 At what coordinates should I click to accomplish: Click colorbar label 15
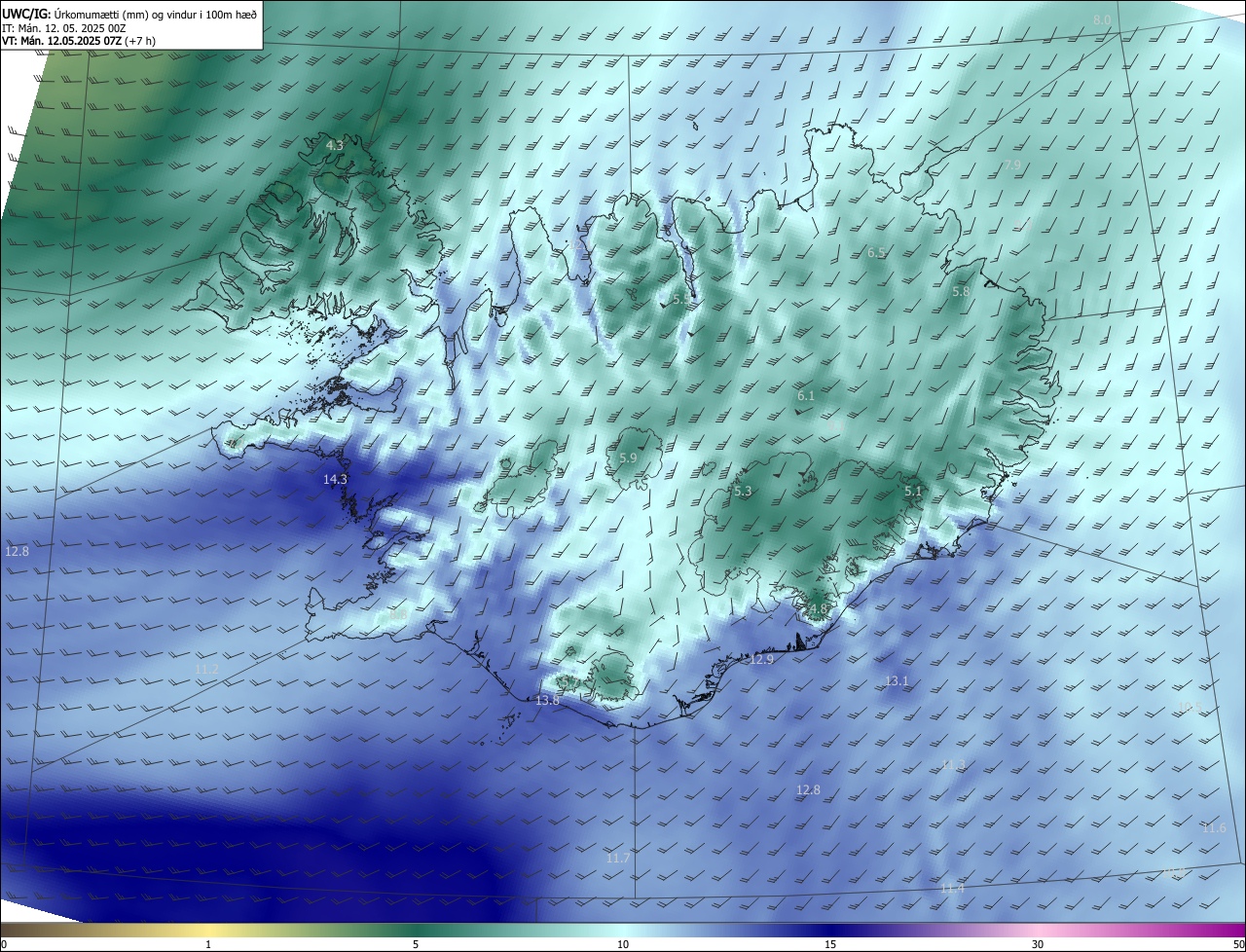pos(830,944)
